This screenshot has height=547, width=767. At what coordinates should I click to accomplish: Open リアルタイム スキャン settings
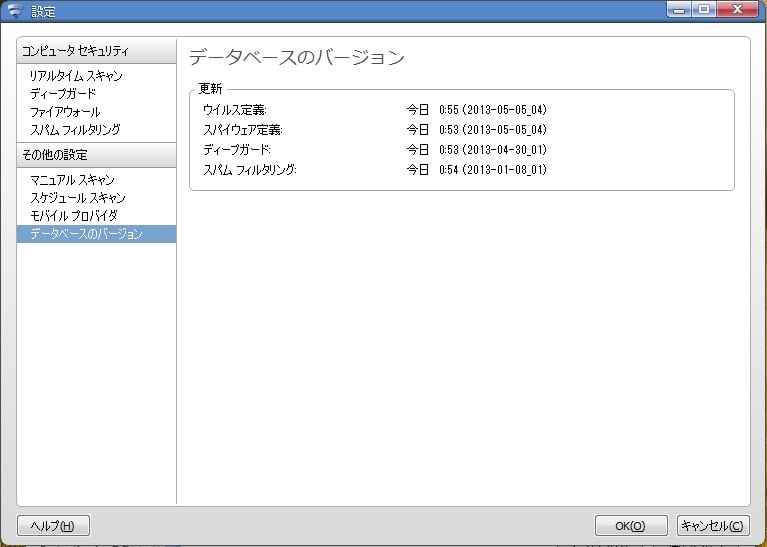pyautogui.click(x=76, y=76)
